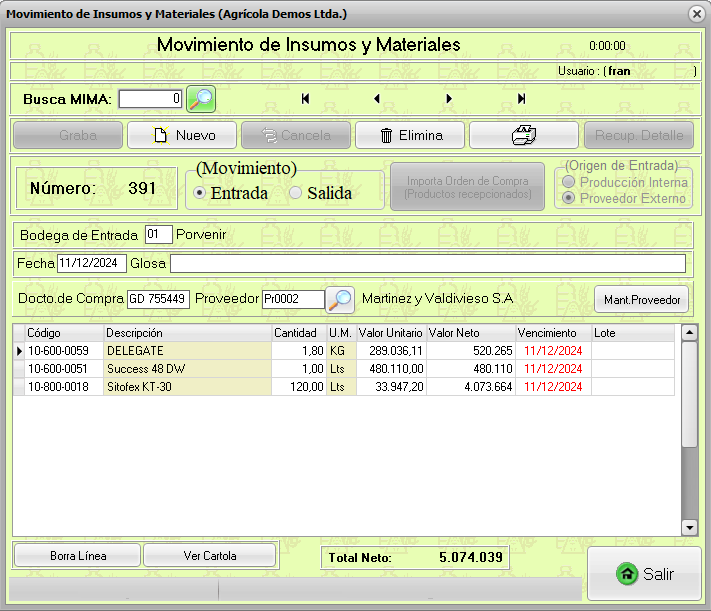711x611 pixels.
Task: Click the Docto.de Compra field
Action: (x=158, y=299)
